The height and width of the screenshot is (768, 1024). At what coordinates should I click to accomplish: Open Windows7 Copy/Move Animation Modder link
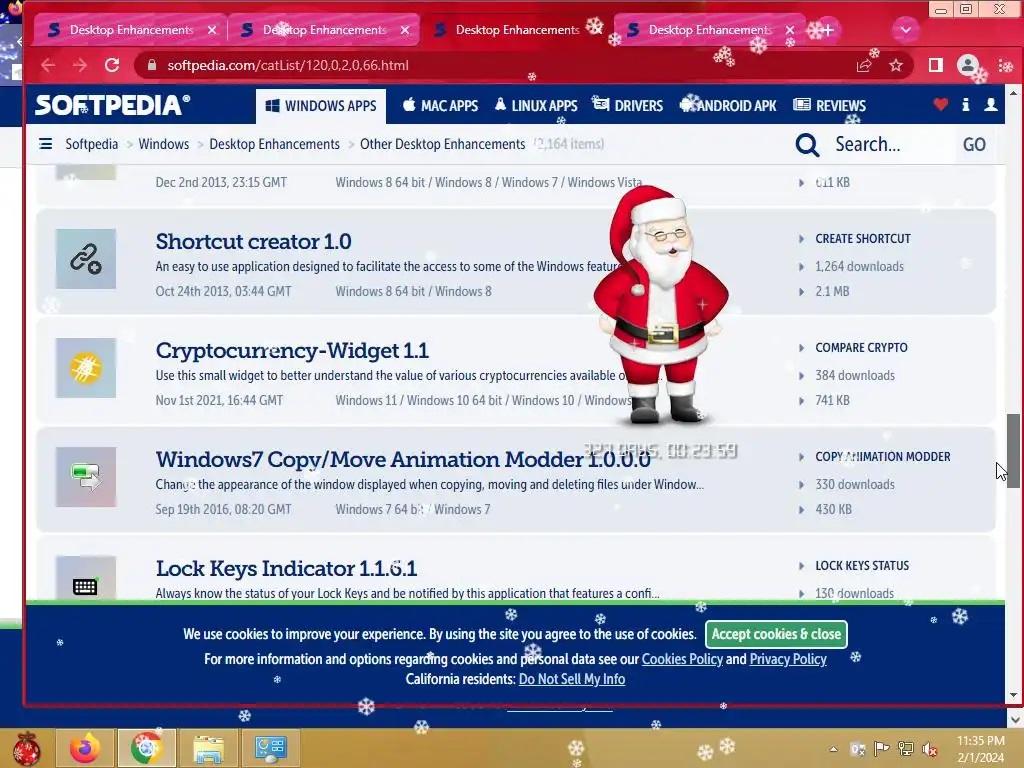pyautogui.click(x=403, y=460)
